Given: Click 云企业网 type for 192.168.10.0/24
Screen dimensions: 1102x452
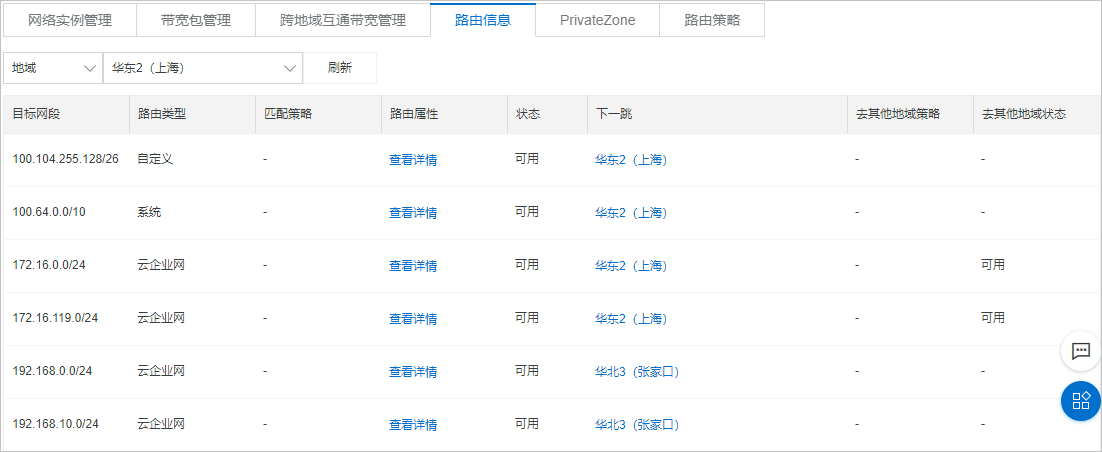Looking at the screenshot, I should tap(161, 424).
